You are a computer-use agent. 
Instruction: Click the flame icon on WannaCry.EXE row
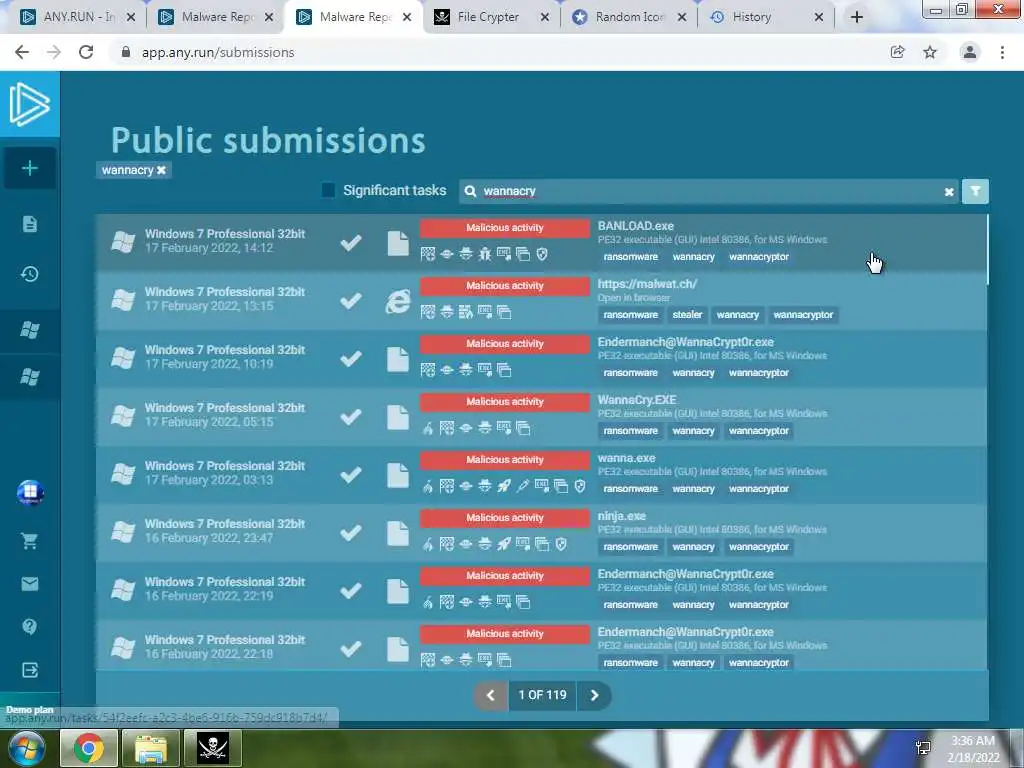pos(428,428)
